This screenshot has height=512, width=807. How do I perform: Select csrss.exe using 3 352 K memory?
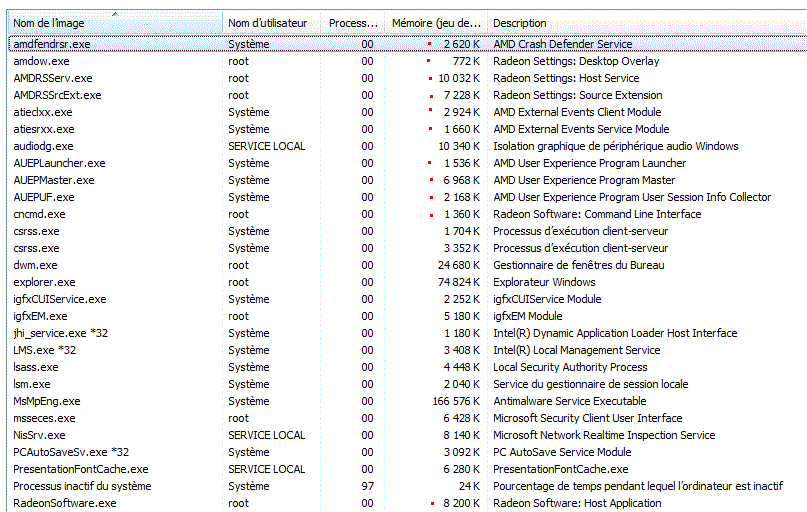pyautogui.click(x=36, y=248)
